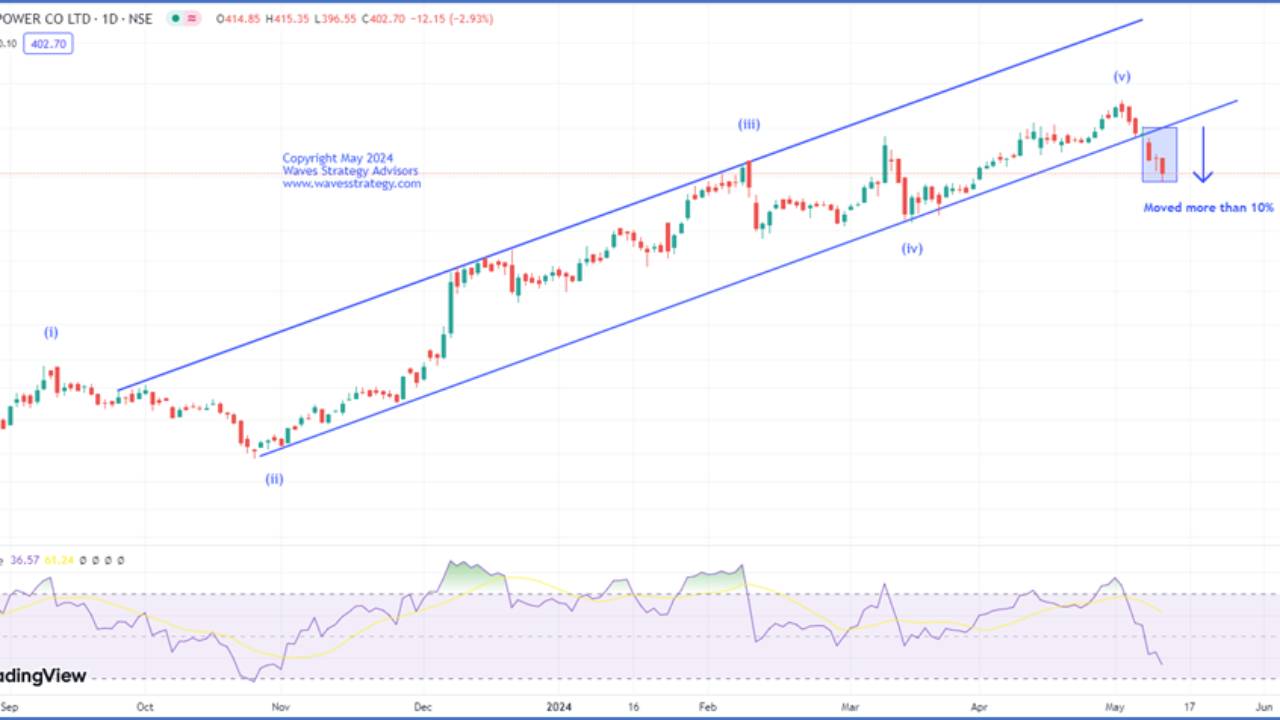Visit the www.wavesstrategy.com link

(x=350, y=182)
